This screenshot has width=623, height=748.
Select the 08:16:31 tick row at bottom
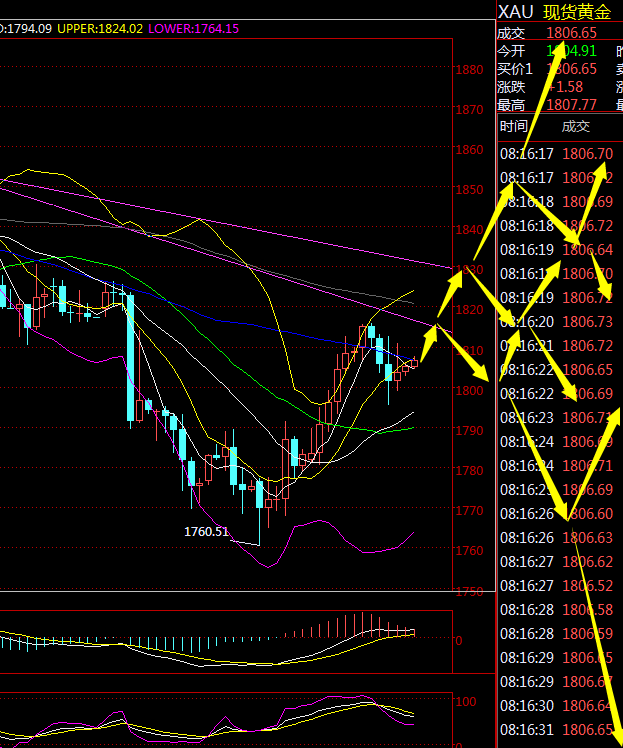tap(558, 730)
